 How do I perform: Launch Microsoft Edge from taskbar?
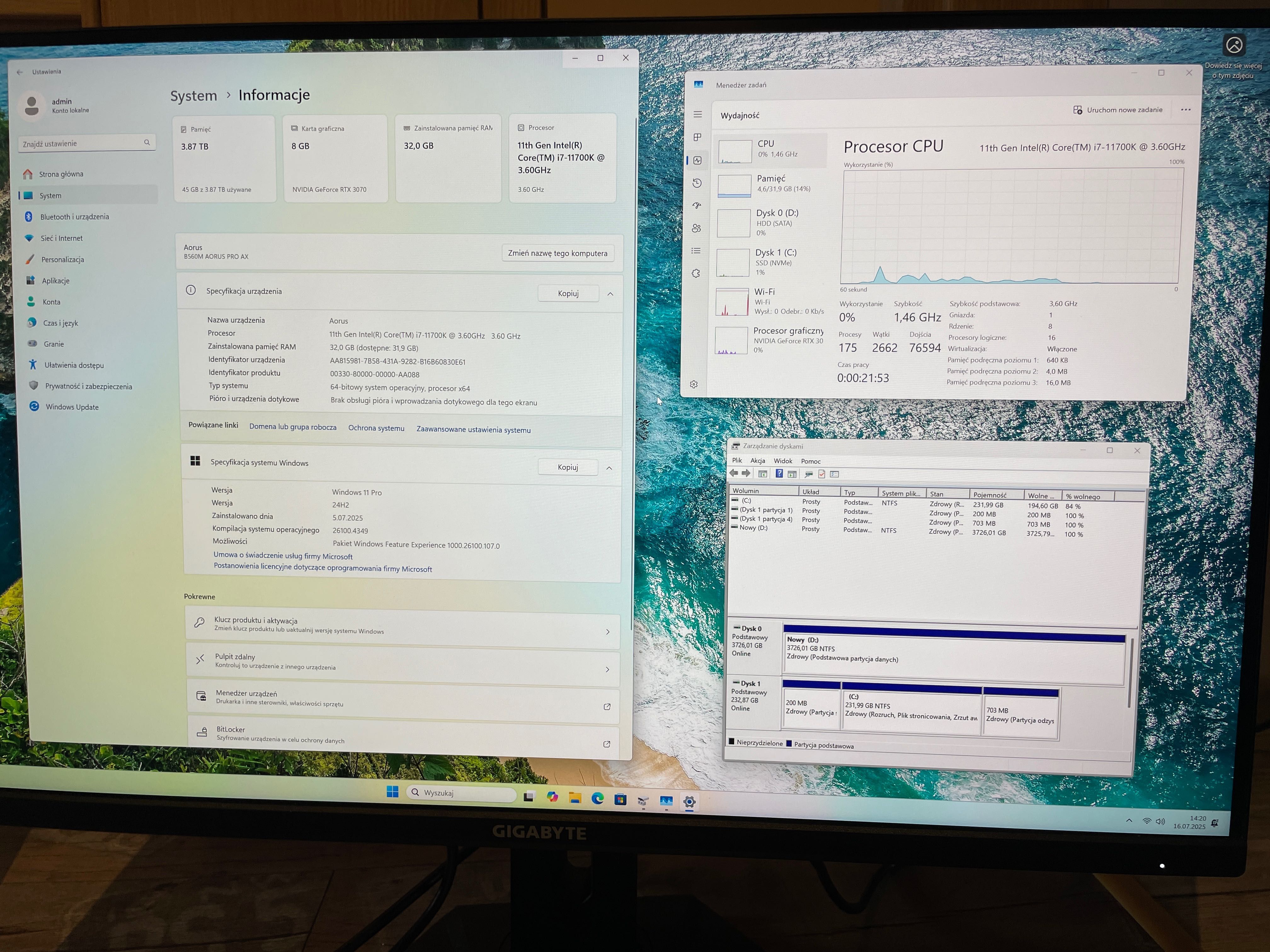pos(598,798)
